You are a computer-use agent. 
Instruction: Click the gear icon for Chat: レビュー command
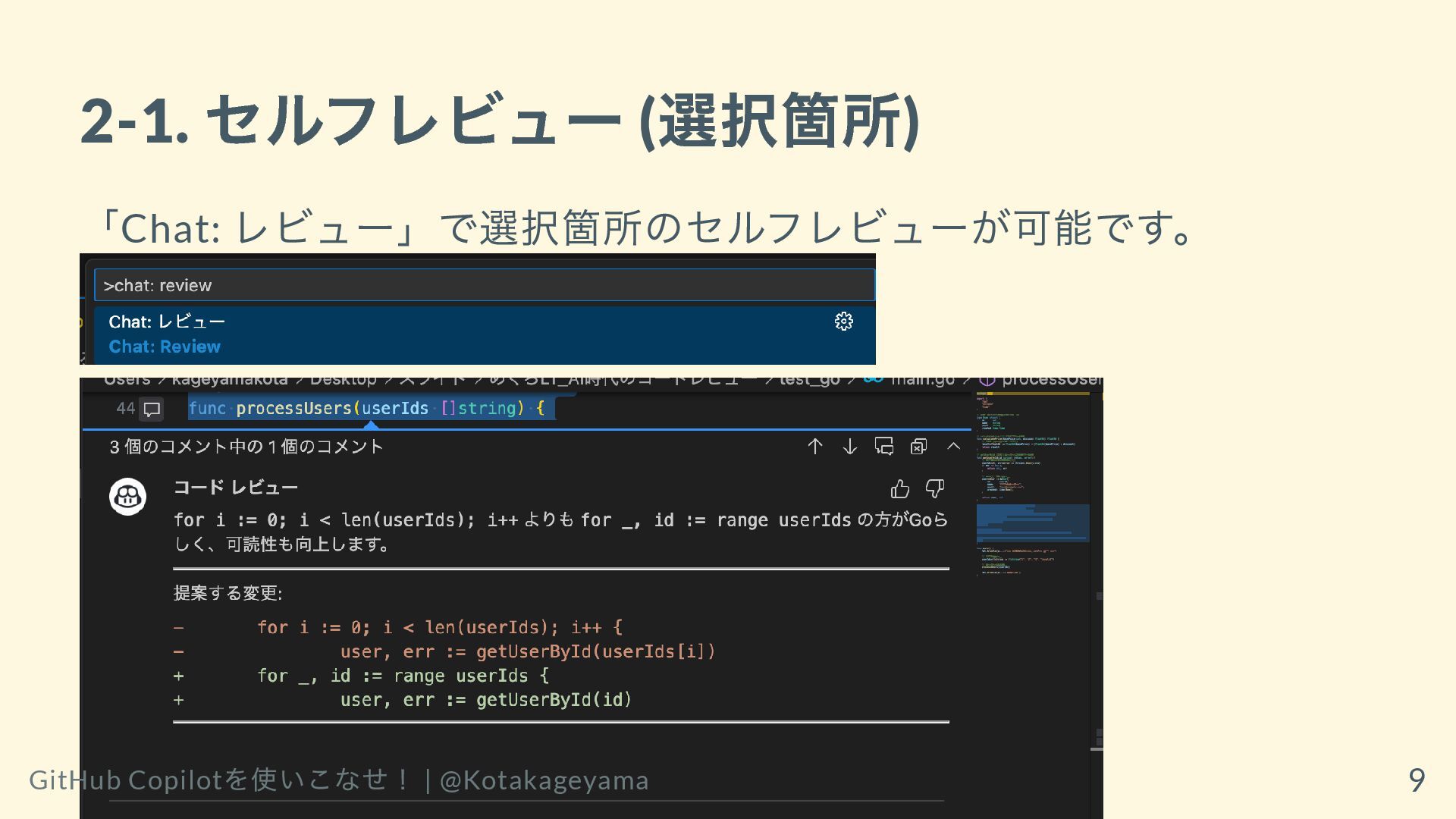click(843, 322)
